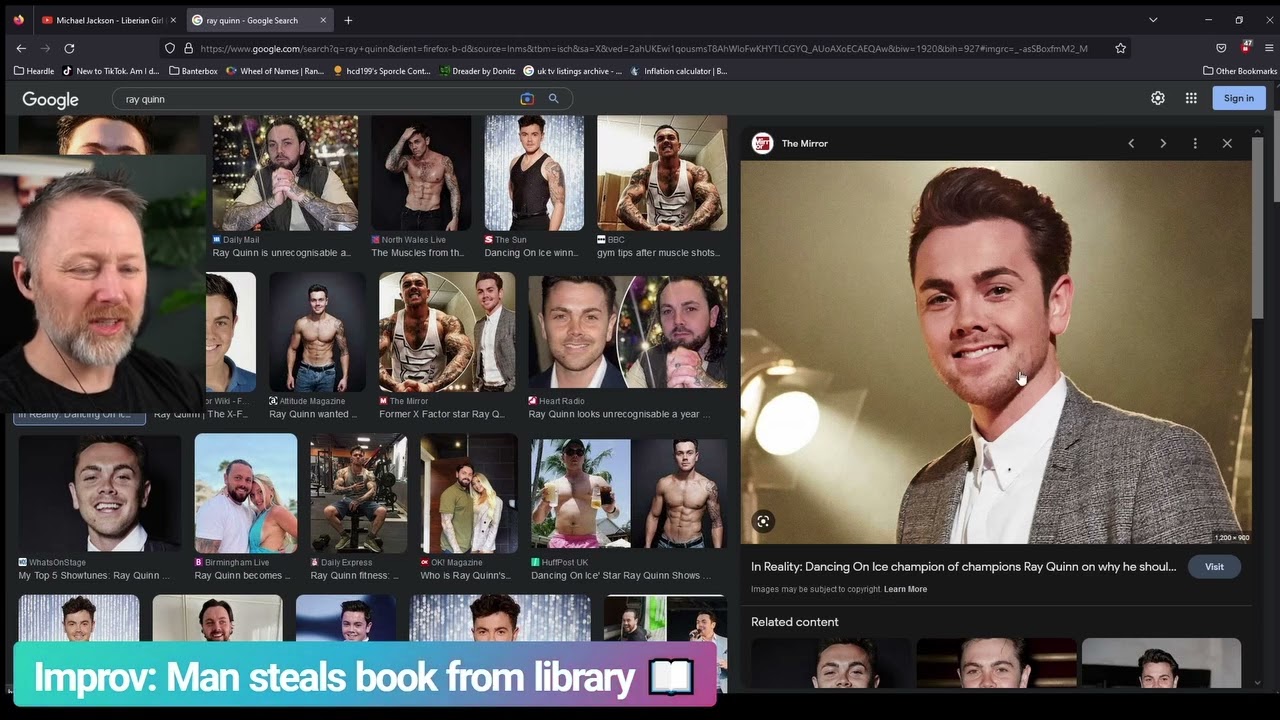Bookmark this page with star icon
This screenshot has width=1280, height=720.
(1120, 48)
